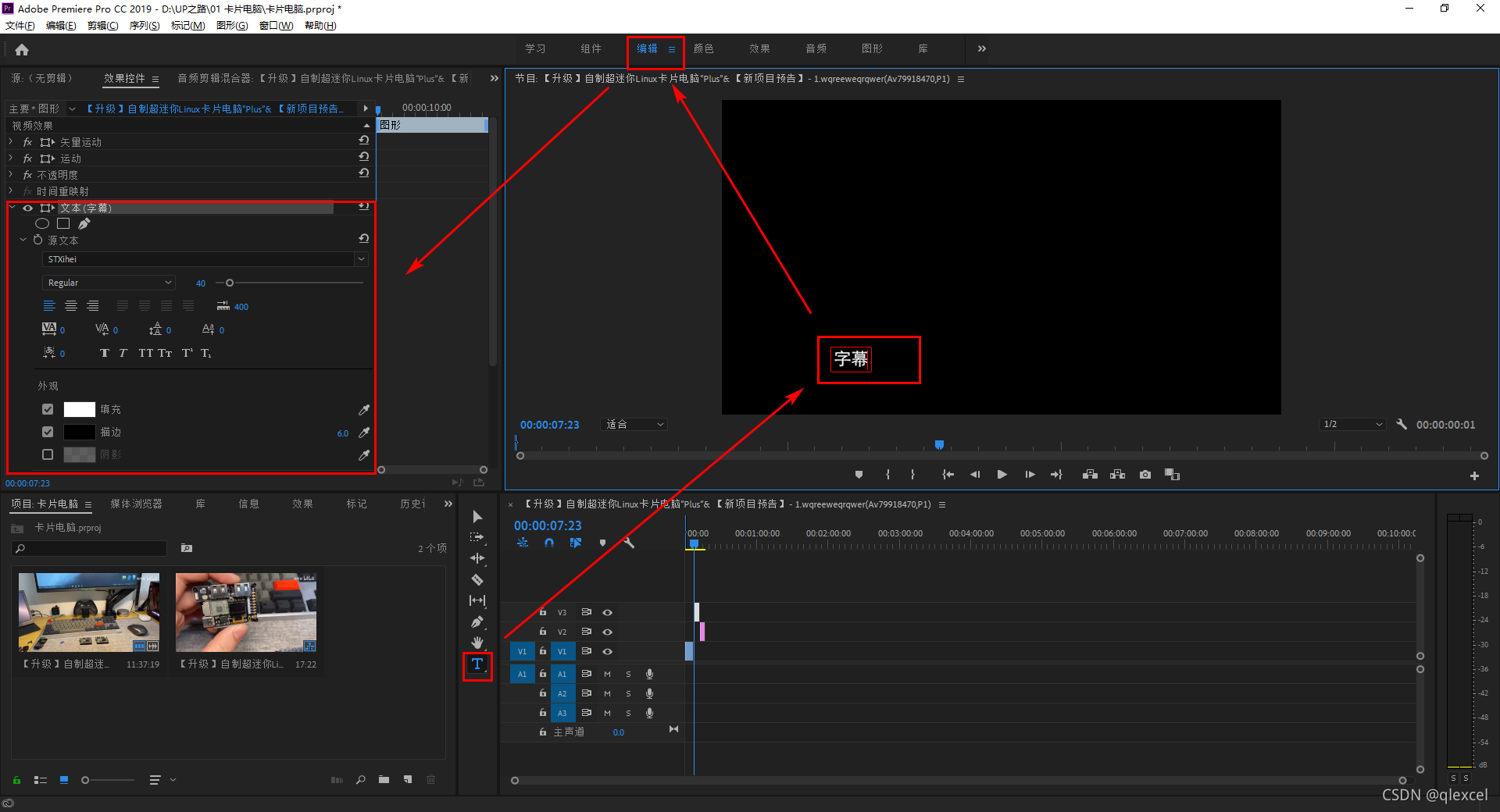The image size is (1500, 812).
Task: Click the free draw bezier mask pen
Action: (x=84, y=224)
